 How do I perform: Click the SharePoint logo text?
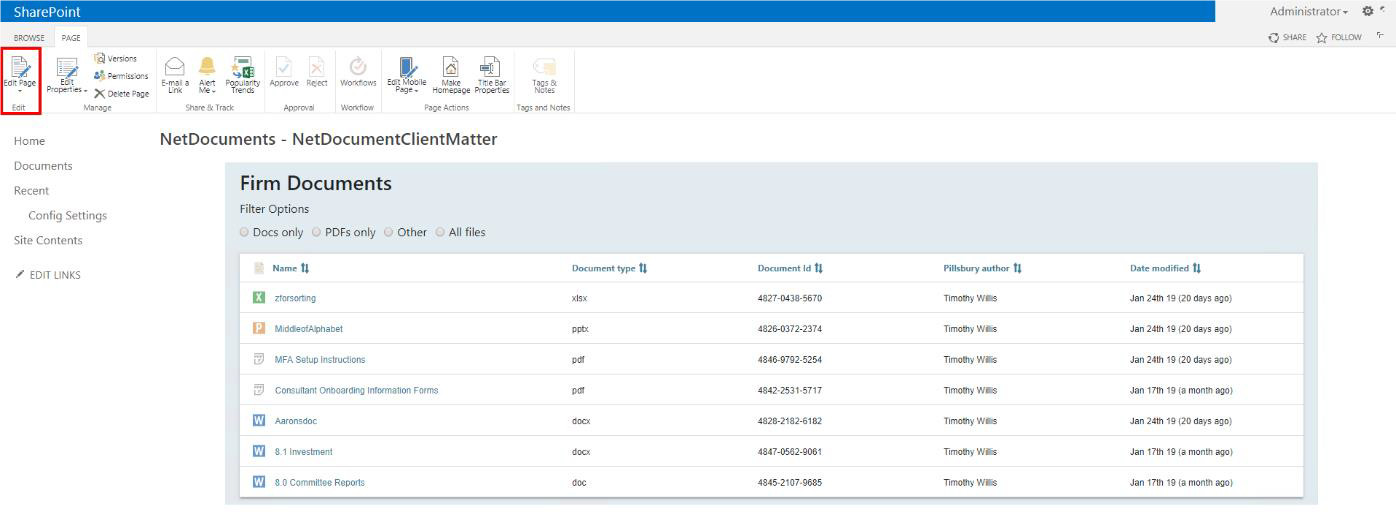(x=47, y=12)
